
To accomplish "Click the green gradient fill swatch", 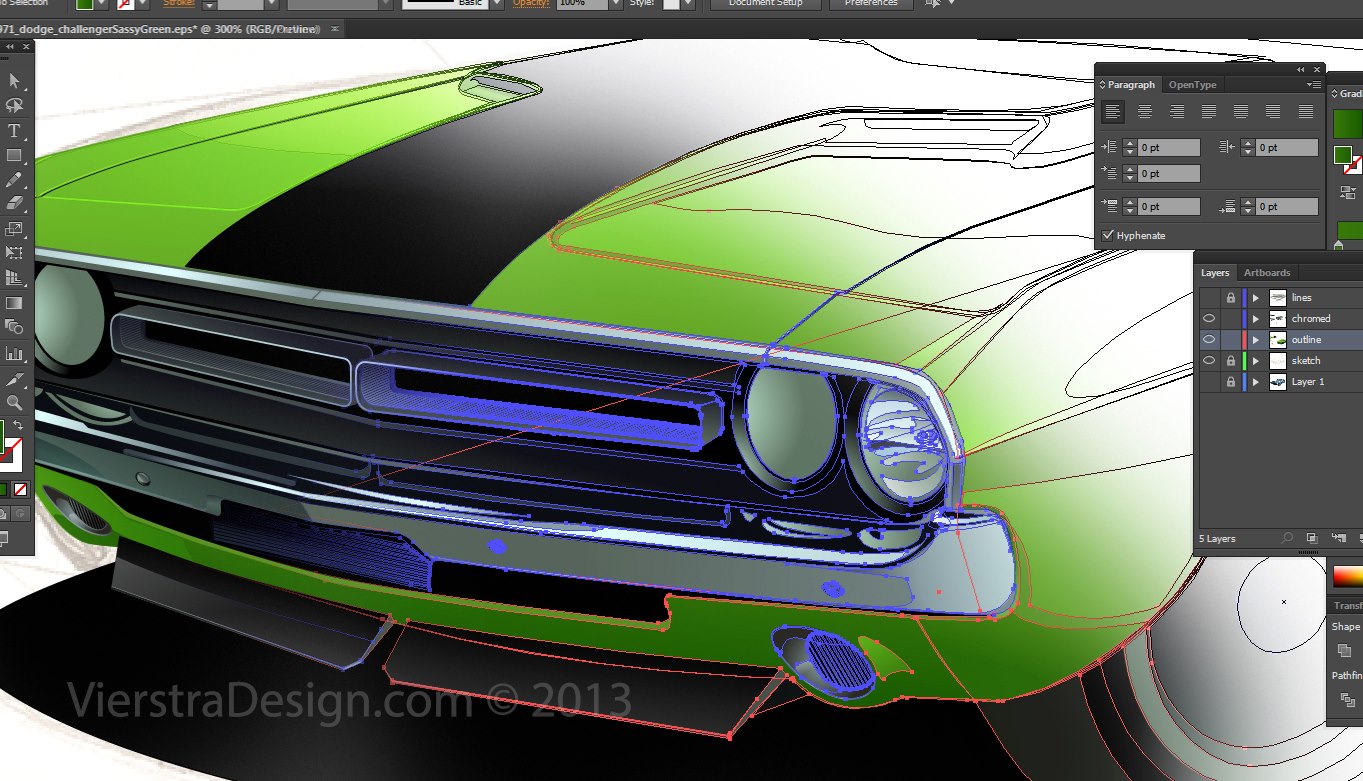I will (x=1348, y=123).
